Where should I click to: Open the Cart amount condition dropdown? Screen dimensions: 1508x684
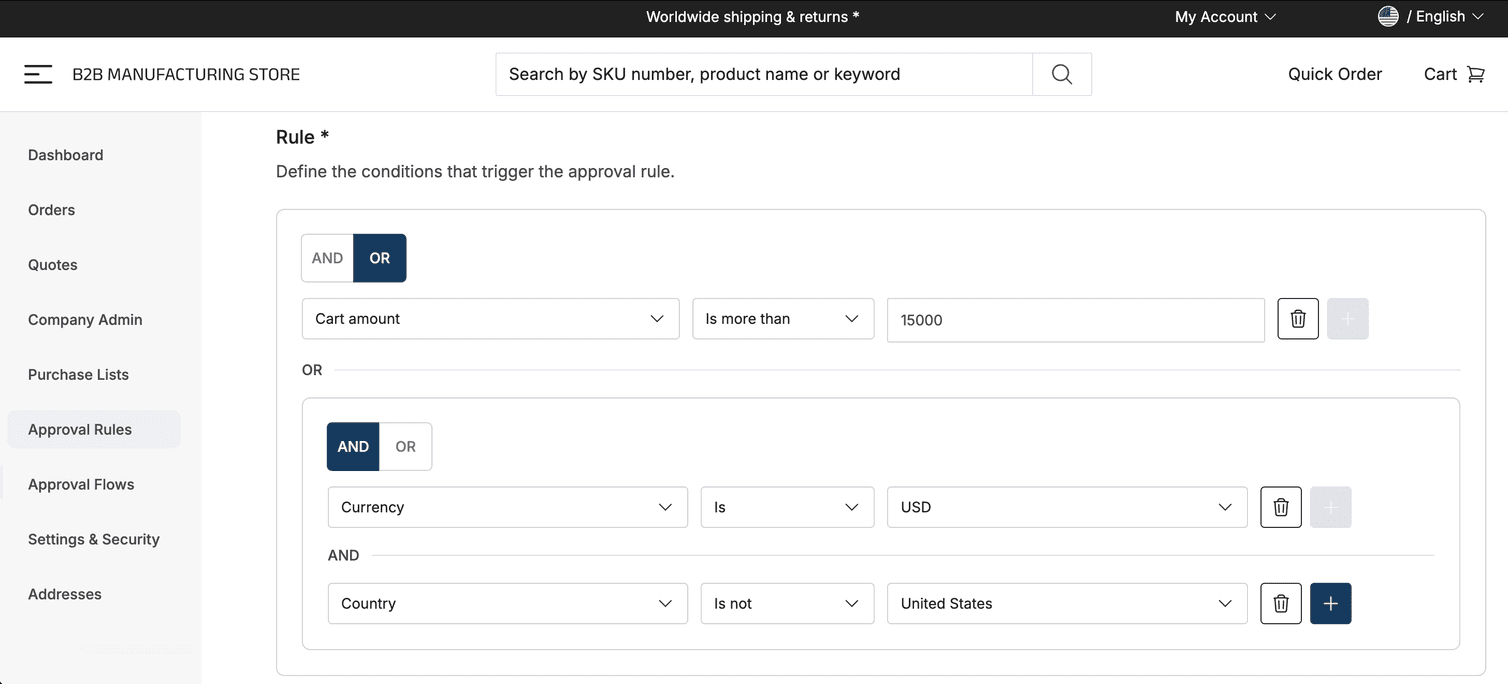point(490,318)
